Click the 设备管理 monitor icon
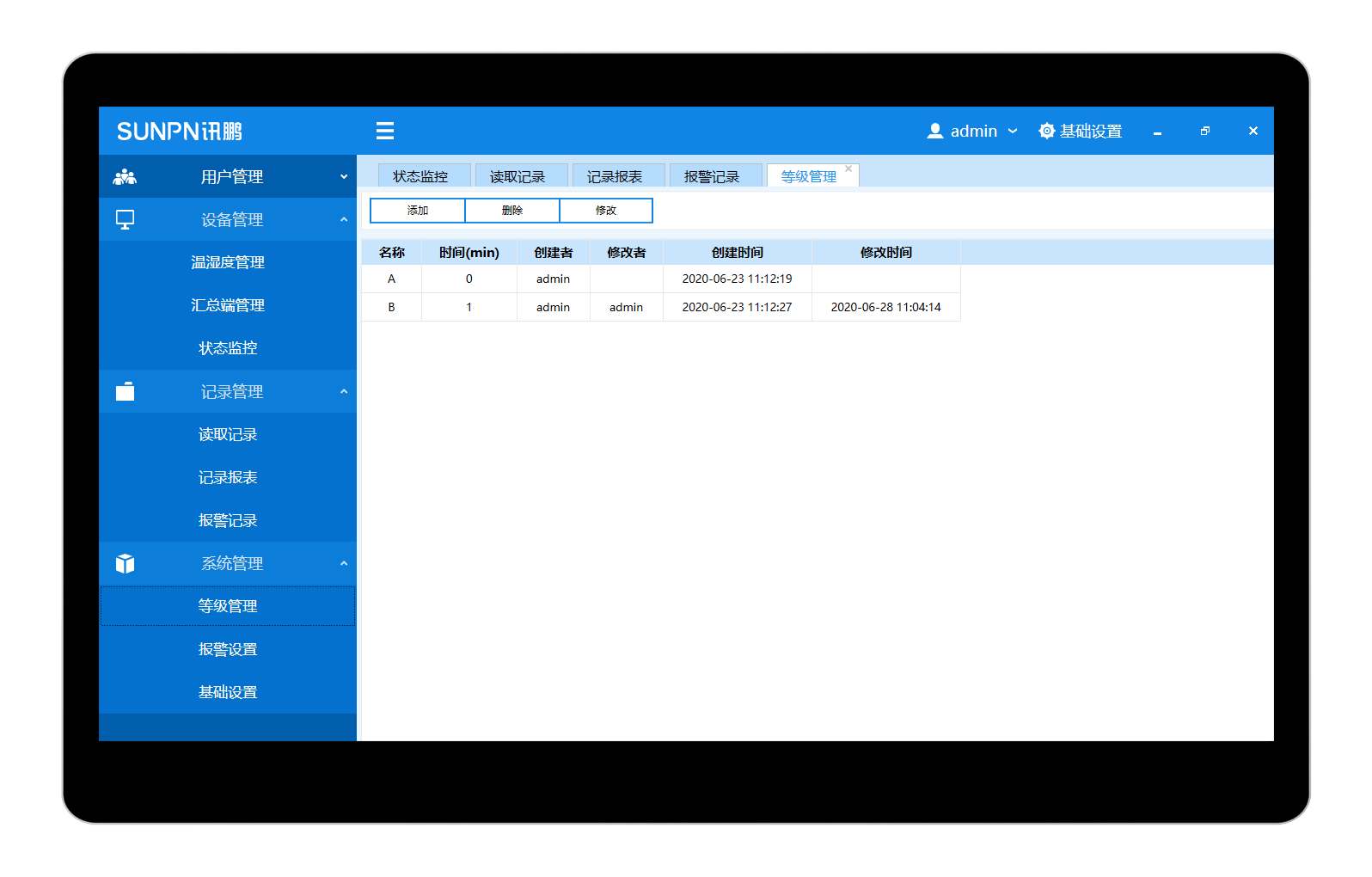 [x=125, y=220]
